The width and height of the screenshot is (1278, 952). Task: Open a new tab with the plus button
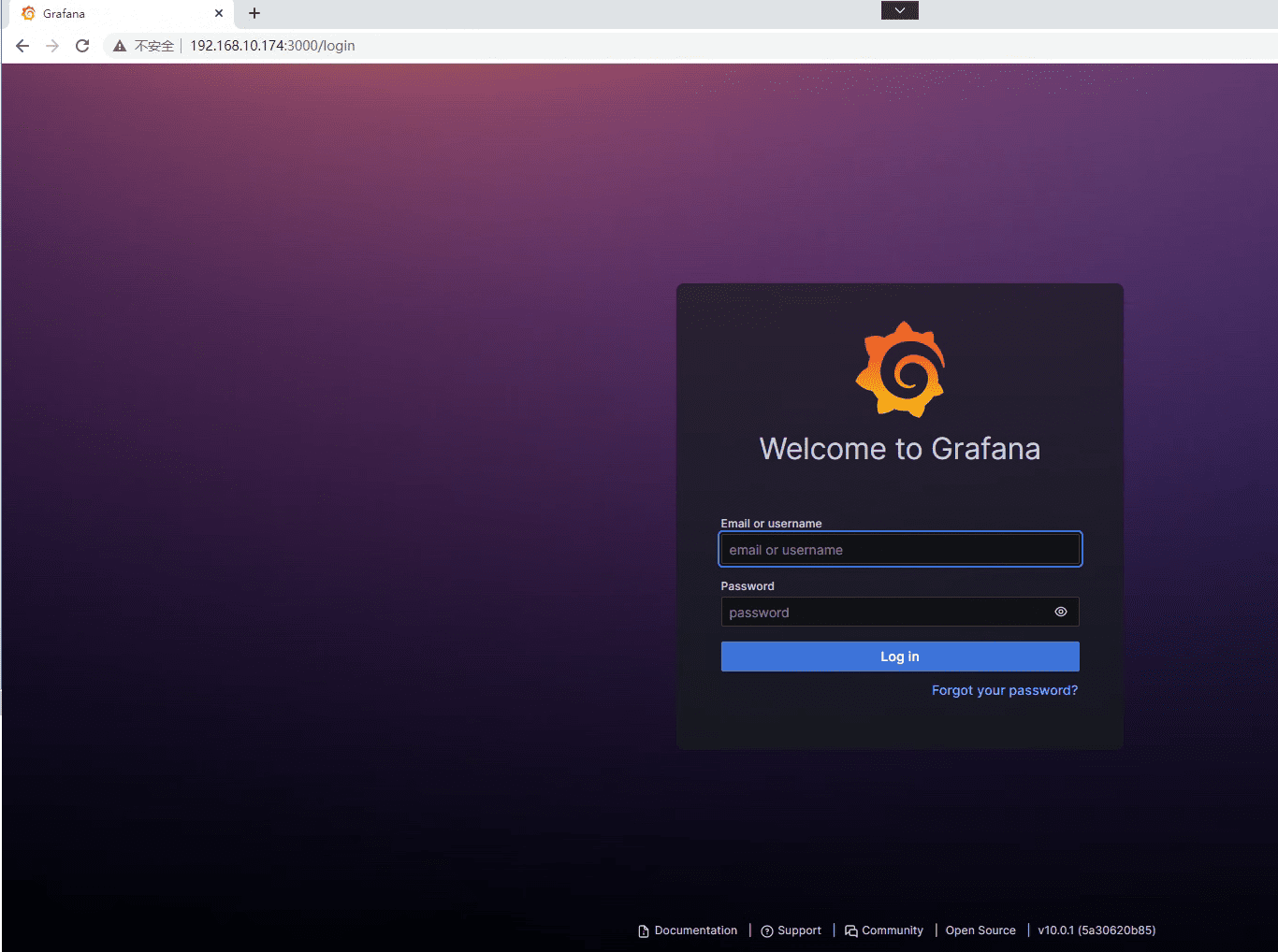[254, 13]
